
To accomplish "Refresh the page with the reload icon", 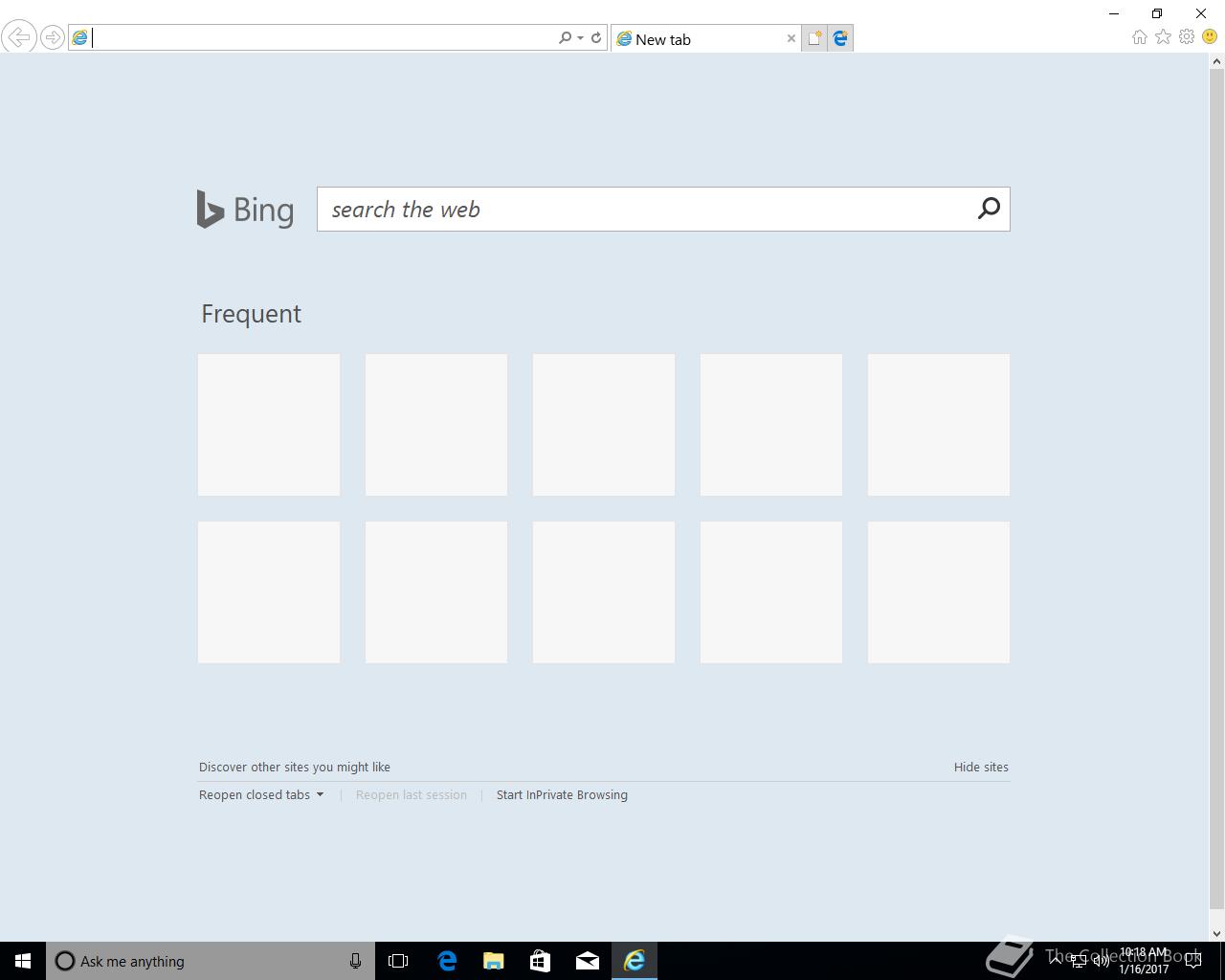I will pyautogui.click(x=596, y=37).
